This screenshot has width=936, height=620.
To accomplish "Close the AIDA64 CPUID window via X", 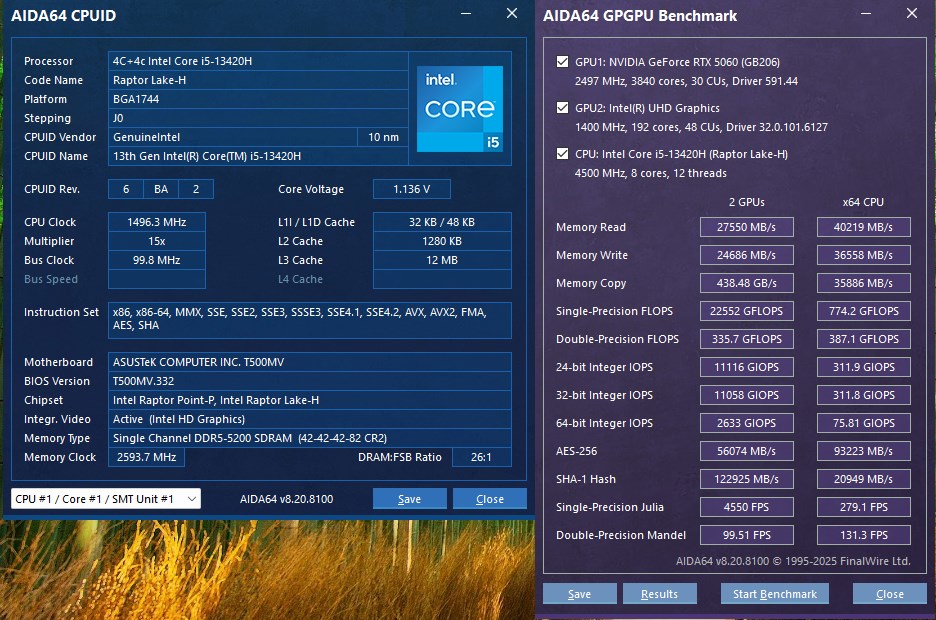I will coord(512,14).
